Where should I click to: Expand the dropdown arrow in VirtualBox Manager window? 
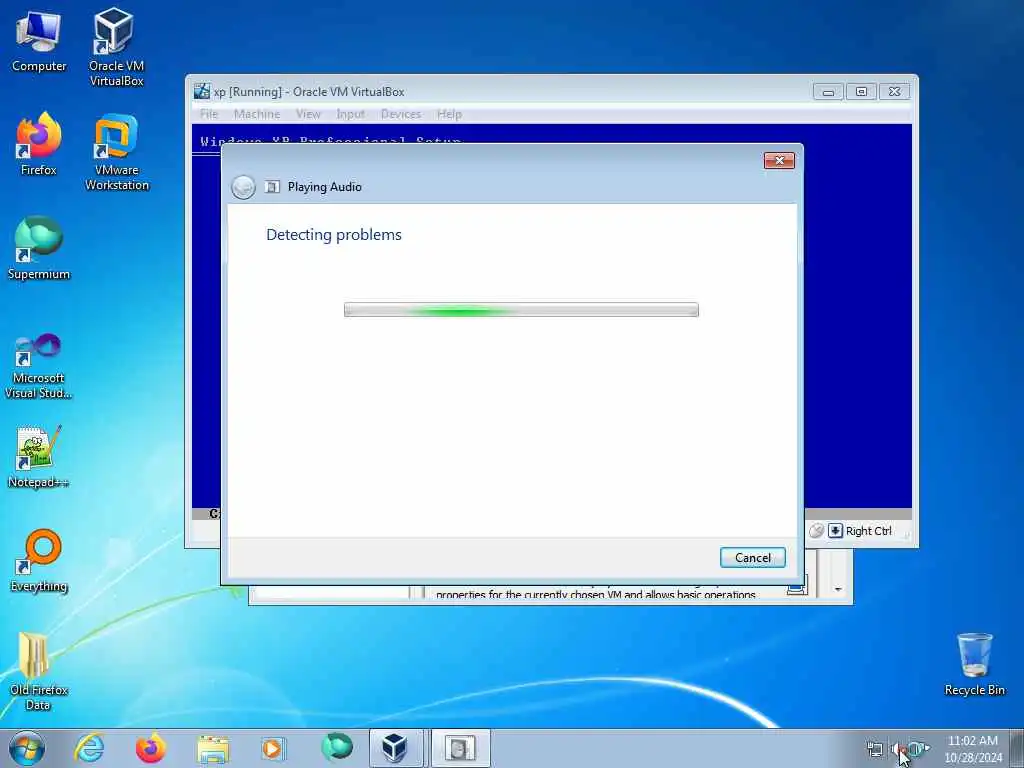click(x=838, y=589)
